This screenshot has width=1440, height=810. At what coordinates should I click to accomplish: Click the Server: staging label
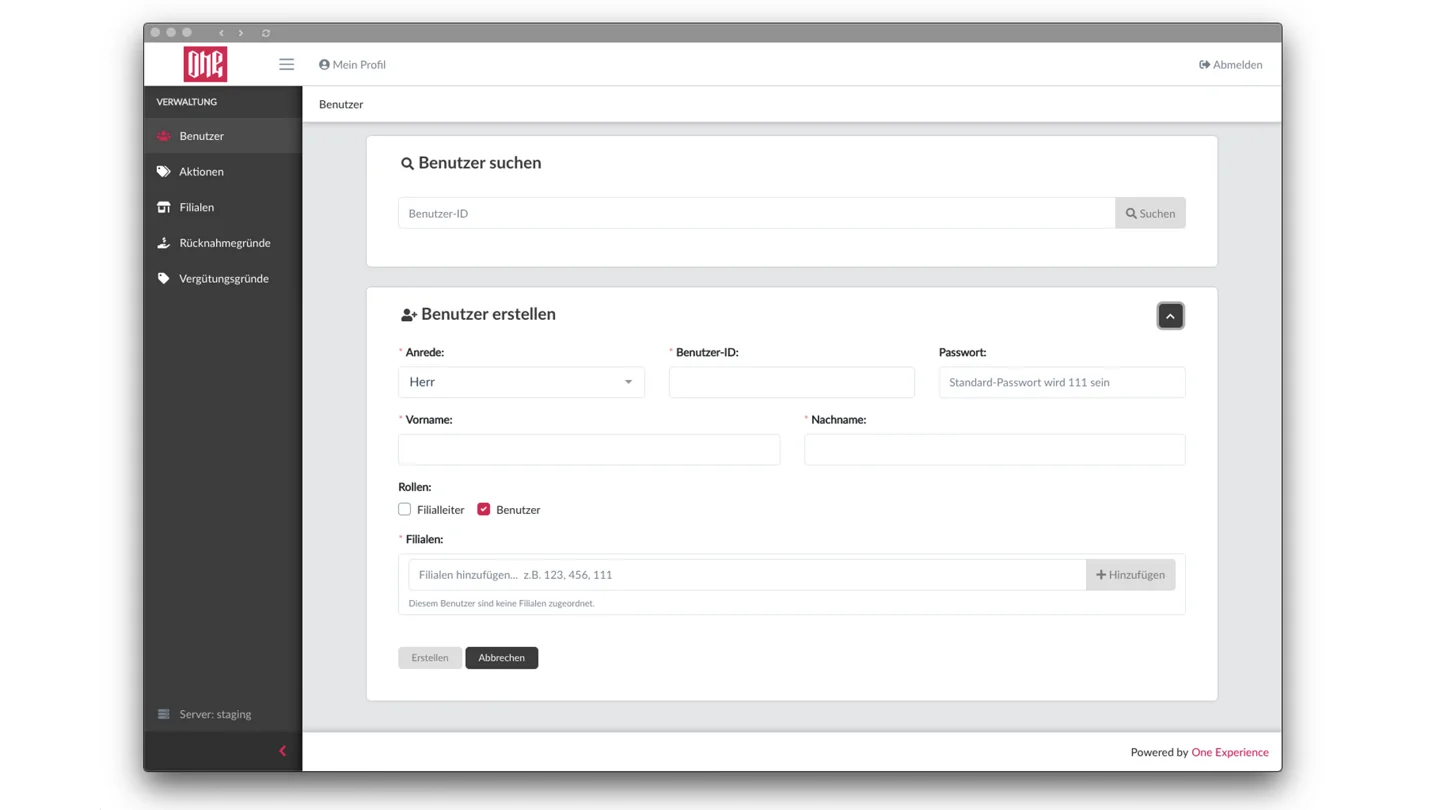[x=215, y=714]
